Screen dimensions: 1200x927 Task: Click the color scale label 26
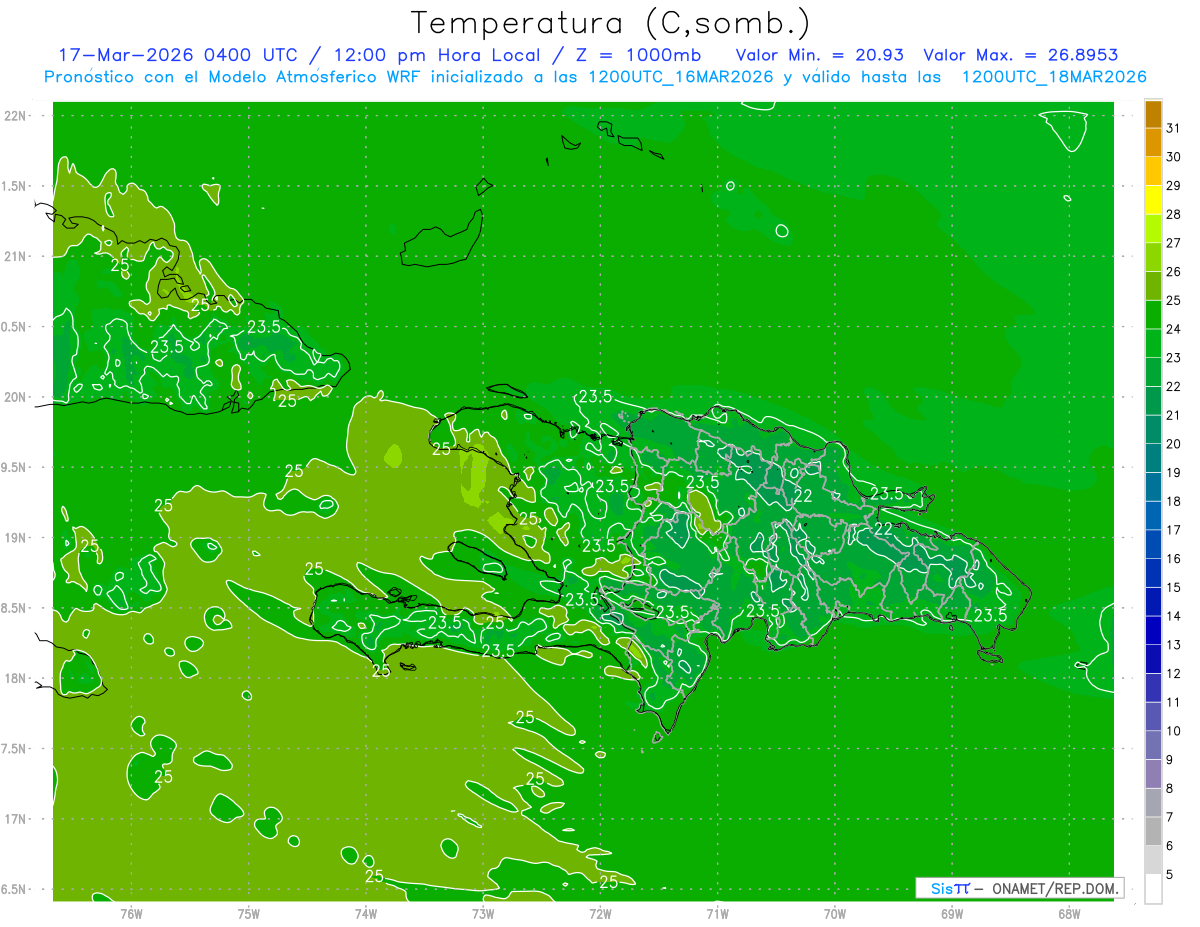1174,271
